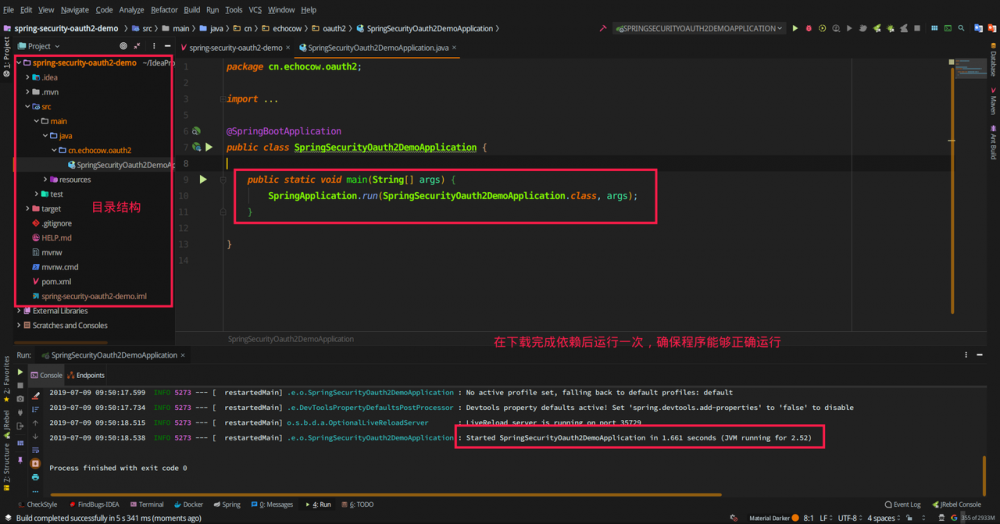The width and height of the screenshot is (1000, 524).
Task: Click the green Run button in top toolbar
Action: (796, 29)
